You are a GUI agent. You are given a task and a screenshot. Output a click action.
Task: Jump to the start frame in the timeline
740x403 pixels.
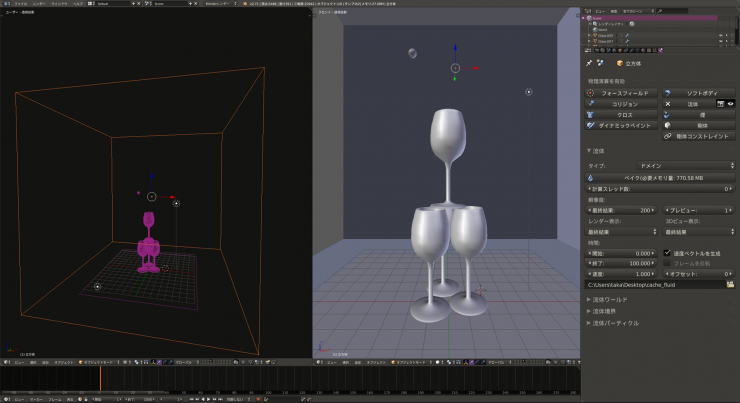tap(192, 399)
